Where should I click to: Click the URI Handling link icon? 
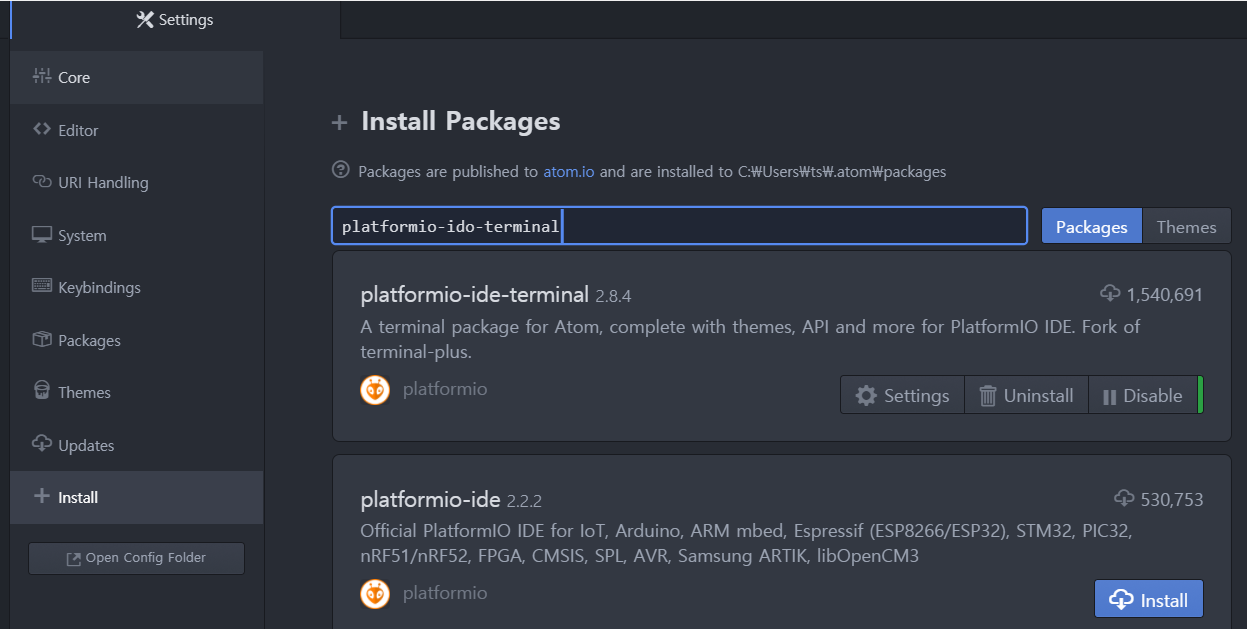click(42, 182)
